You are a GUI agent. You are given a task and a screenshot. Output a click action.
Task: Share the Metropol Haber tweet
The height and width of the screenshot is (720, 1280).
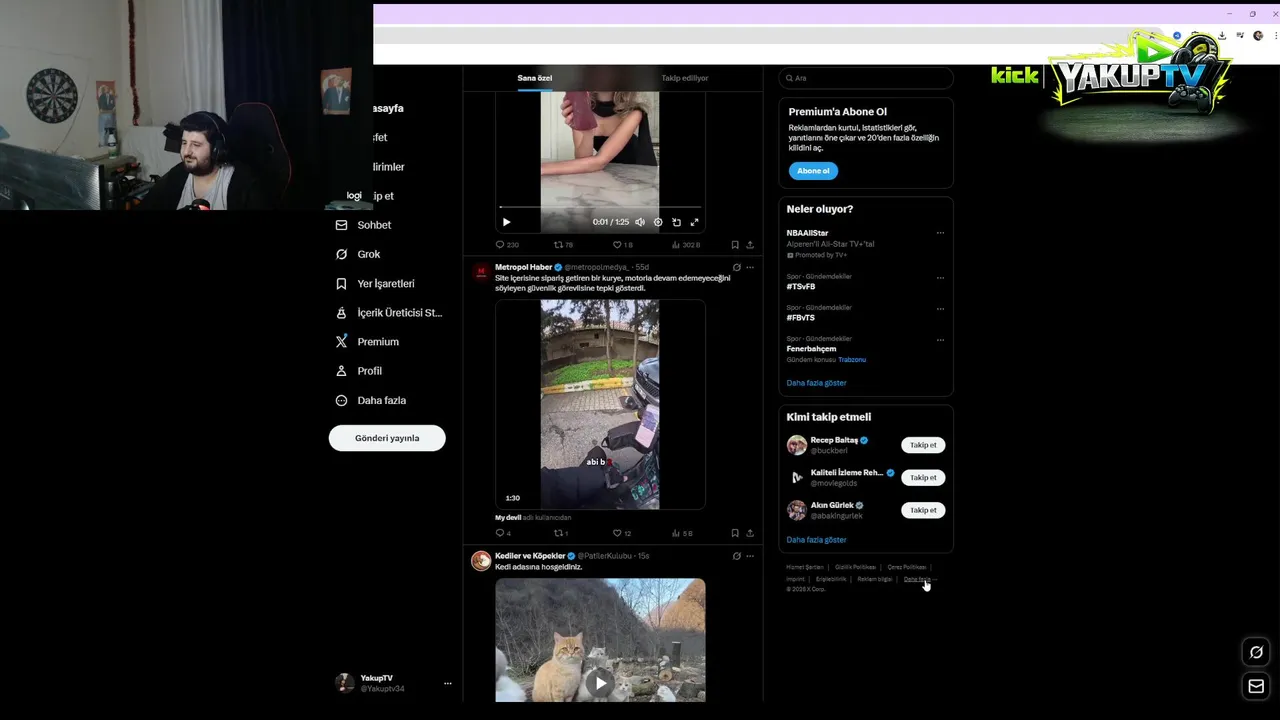point(750,533)
